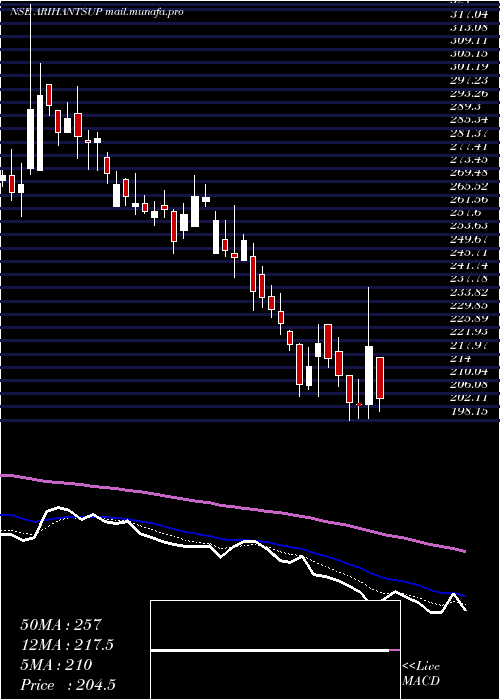Click the NSE ARIHANTSUP mail.munafa.pro title text
Screen dimensions: 500x700
click(96, 12)
